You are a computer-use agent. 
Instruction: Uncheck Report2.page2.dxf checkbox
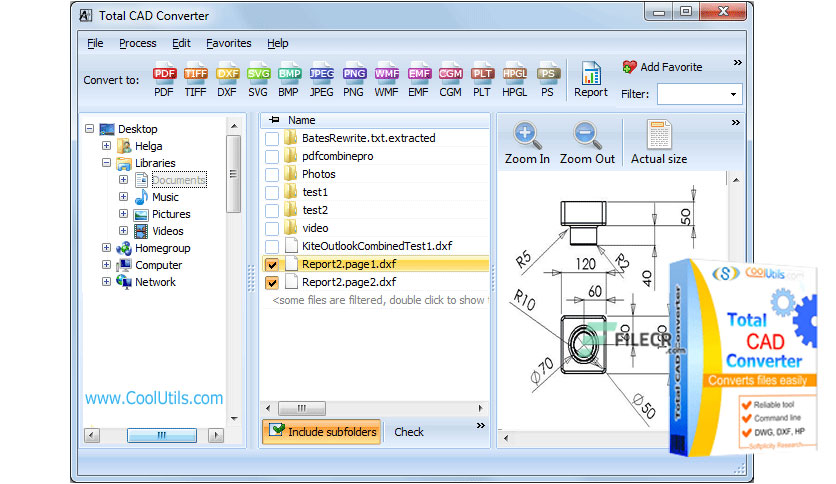pos(272,283)
